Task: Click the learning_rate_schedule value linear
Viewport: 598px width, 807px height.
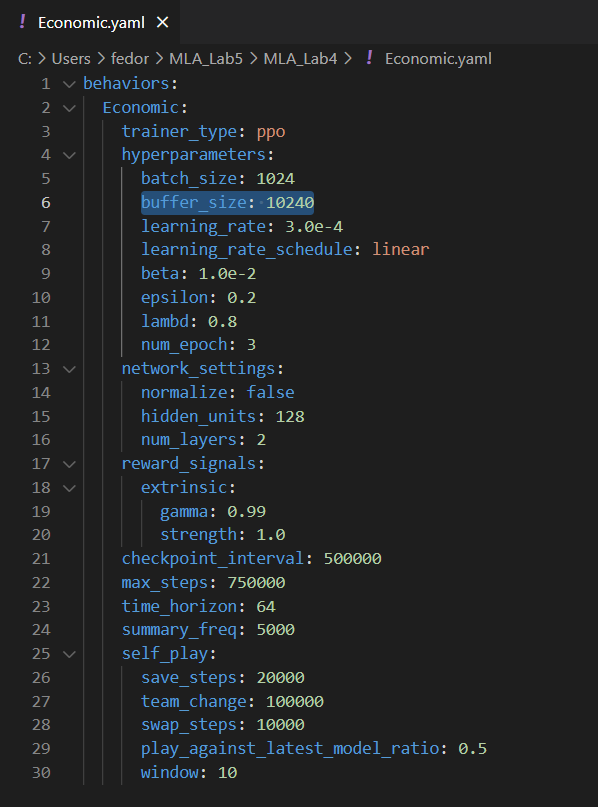Action: [400, 250]
